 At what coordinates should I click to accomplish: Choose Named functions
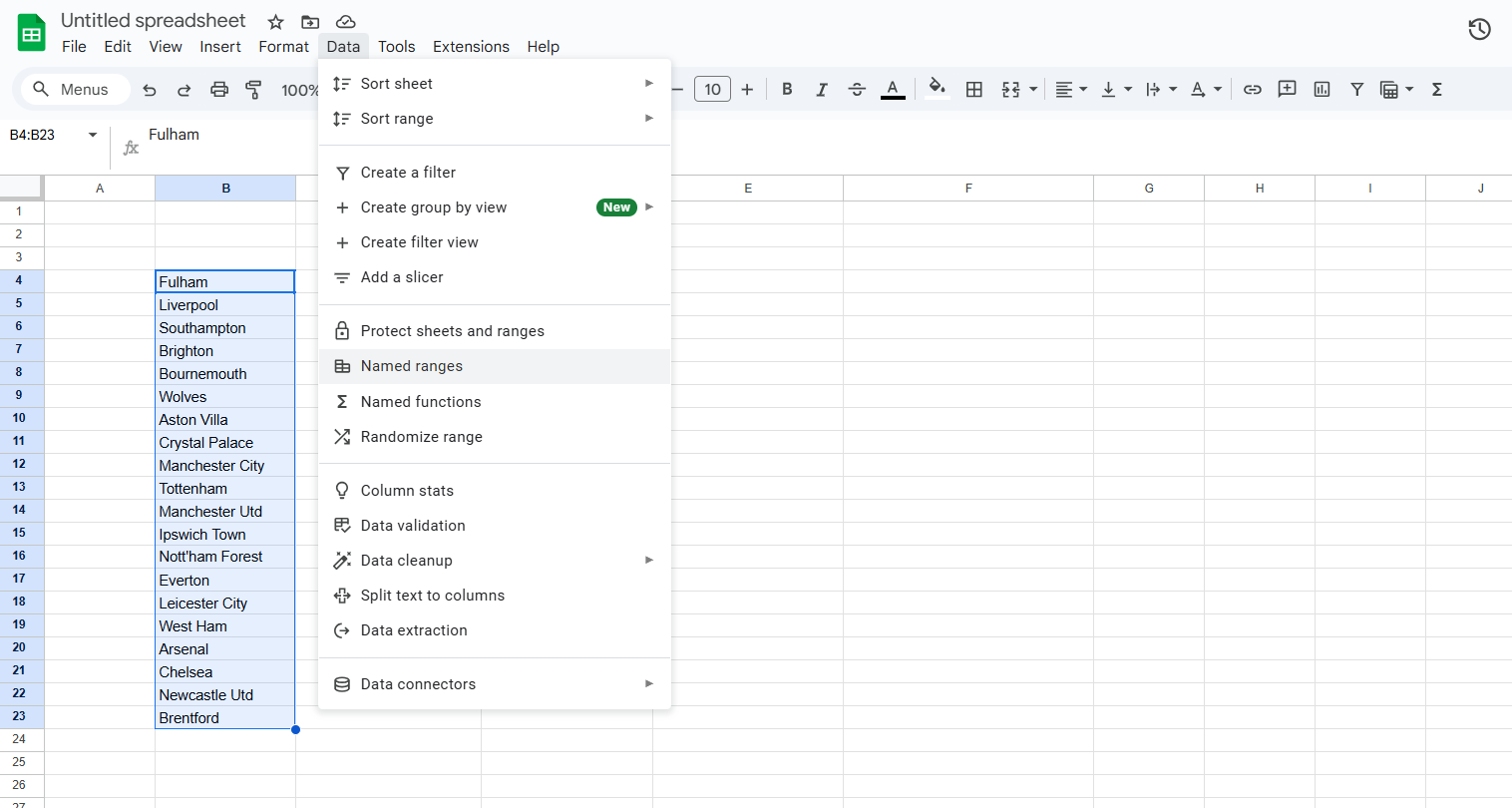point(495,402)
